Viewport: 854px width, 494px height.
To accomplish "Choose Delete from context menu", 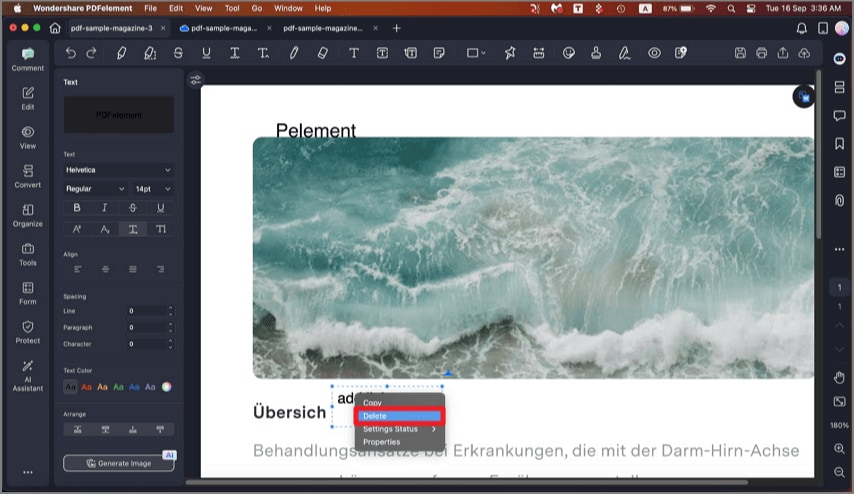I will (x=400, y=416).
